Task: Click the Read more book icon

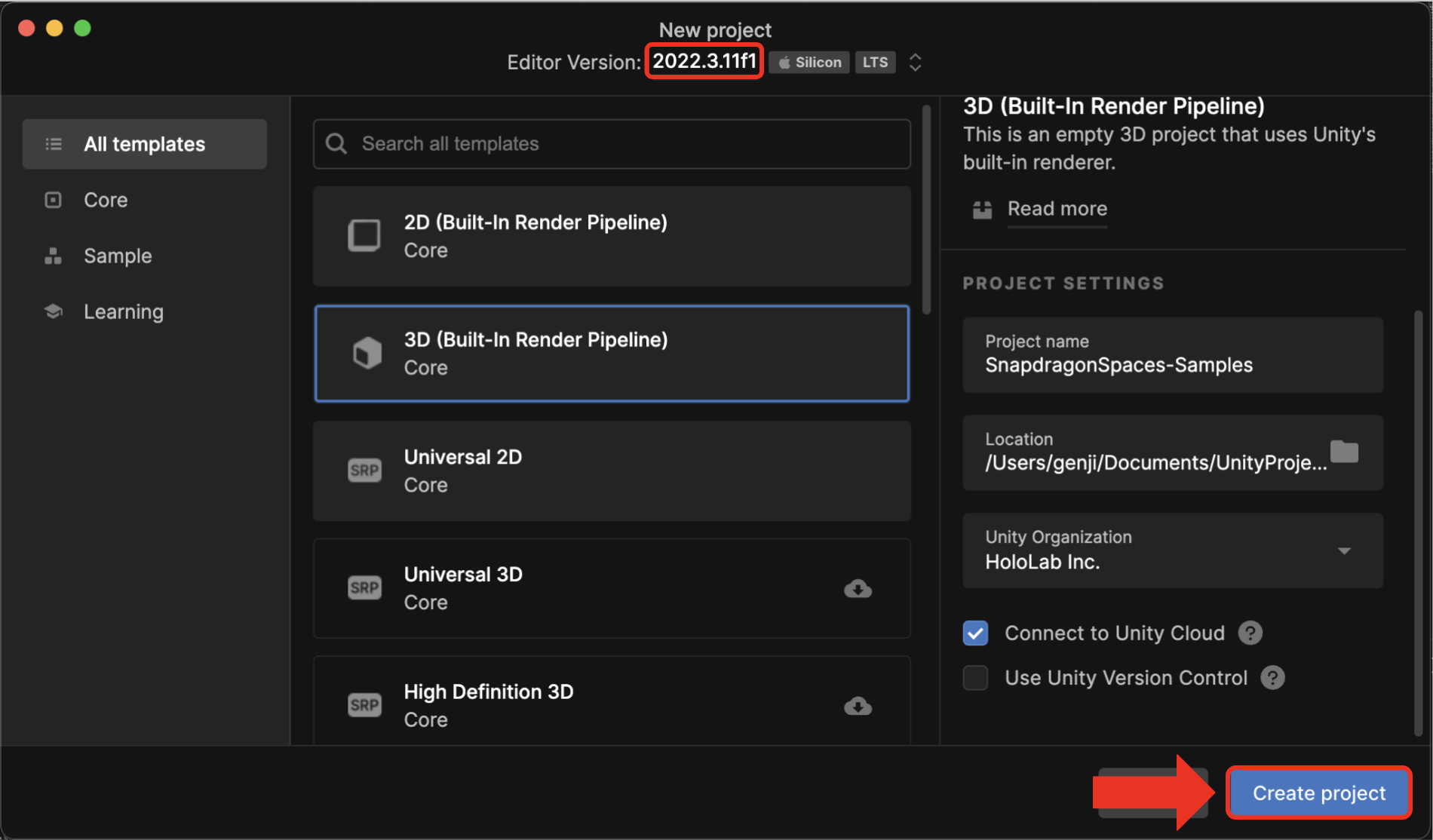Action: tap(982, 210)
